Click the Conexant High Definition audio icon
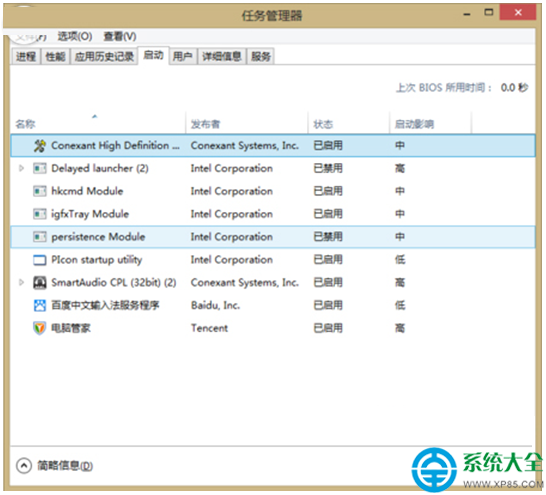This screenshot has height=495, width=546. (x=40, y=146)
